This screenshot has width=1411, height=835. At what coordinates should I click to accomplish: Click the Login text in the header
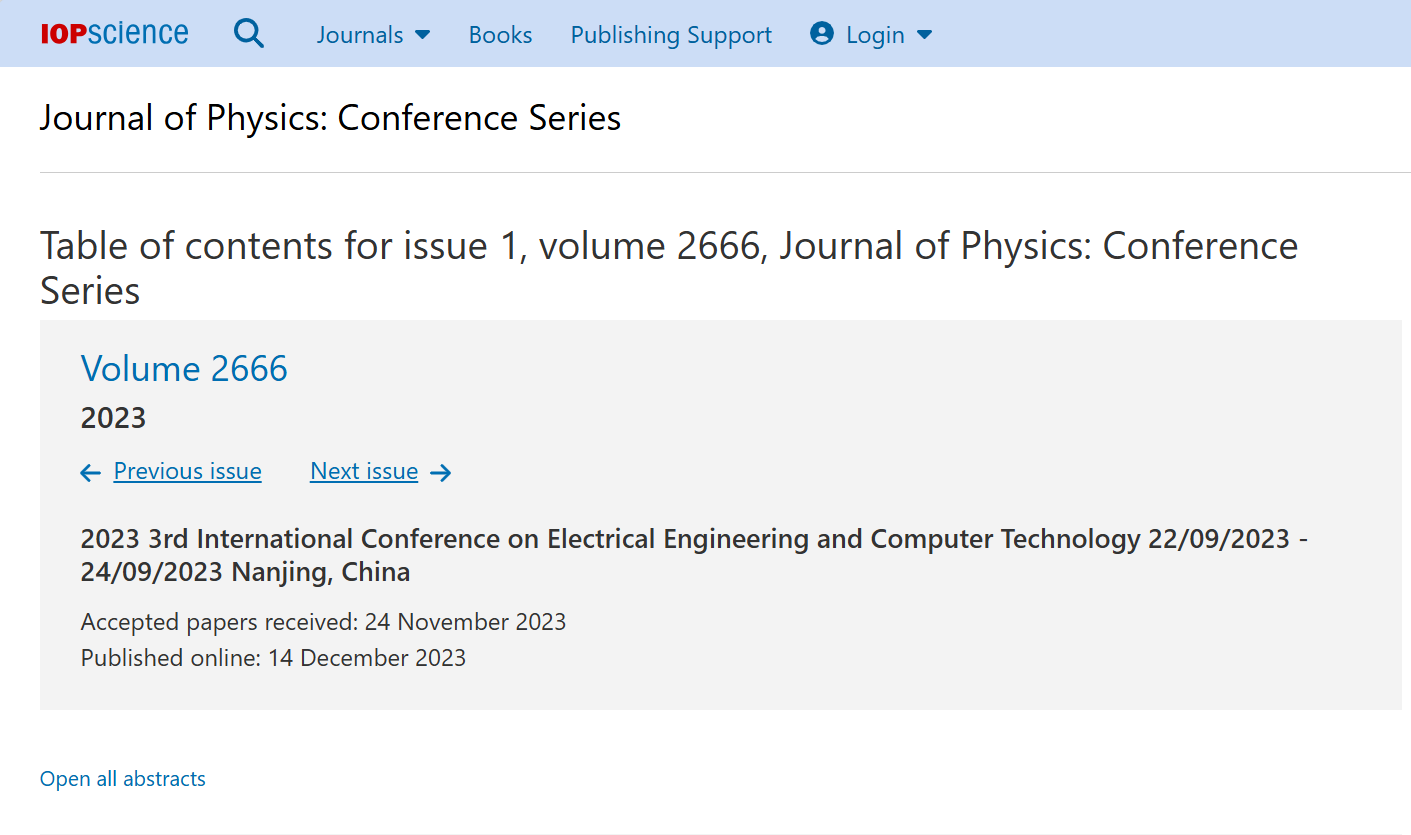[875, 35]
